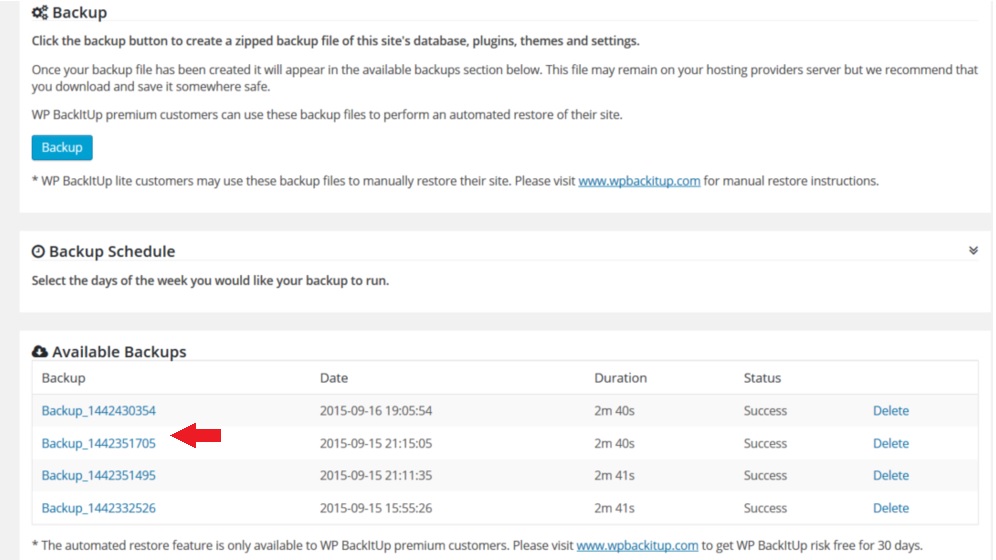The width and height of the screenshot is (996, 560).
Task: Download Backup_1442351705 file
Action: click(98, 443)
